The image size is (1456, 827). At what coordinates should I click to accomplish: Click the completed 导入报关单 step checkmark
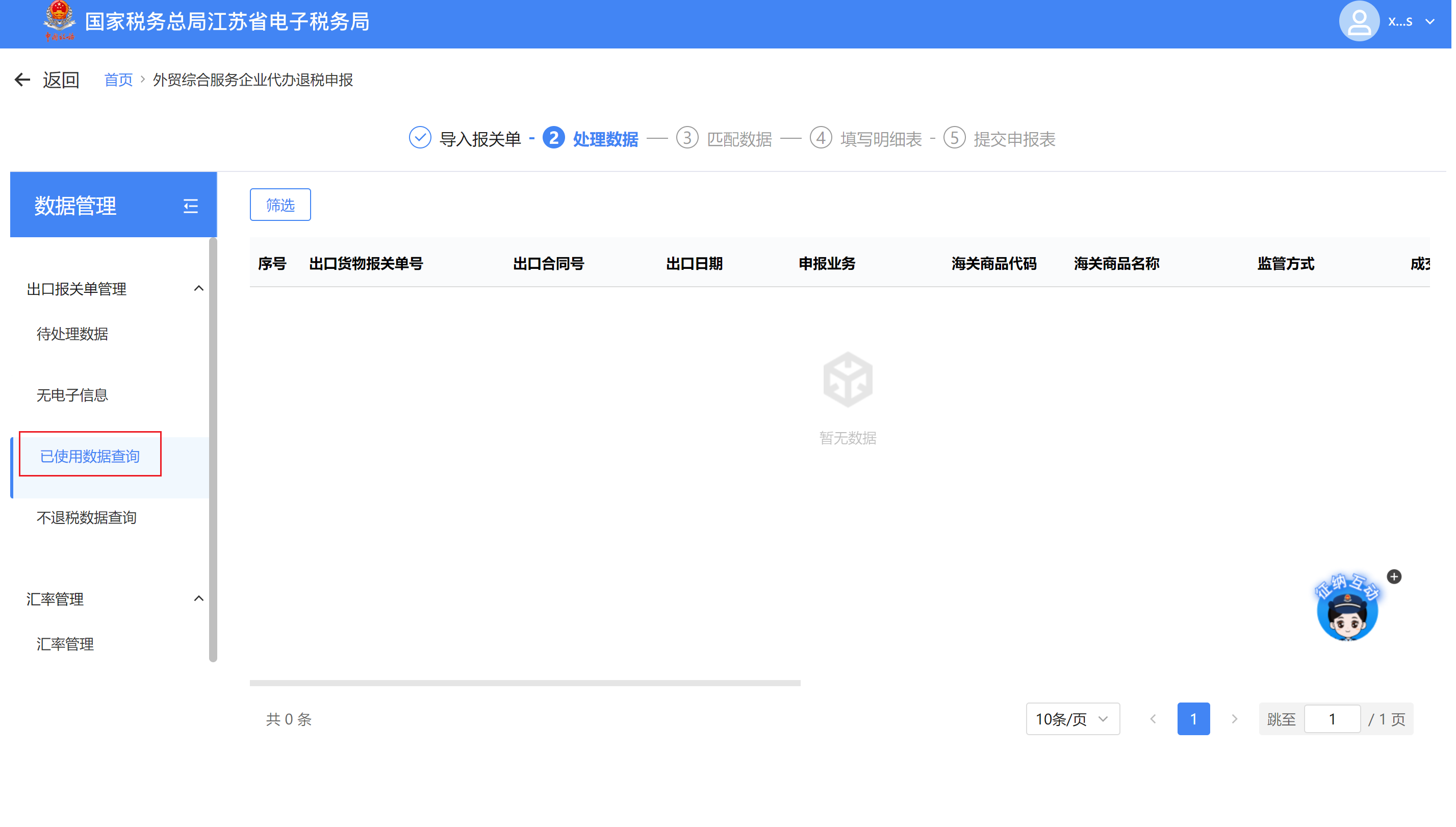click(x=421, y=138)
